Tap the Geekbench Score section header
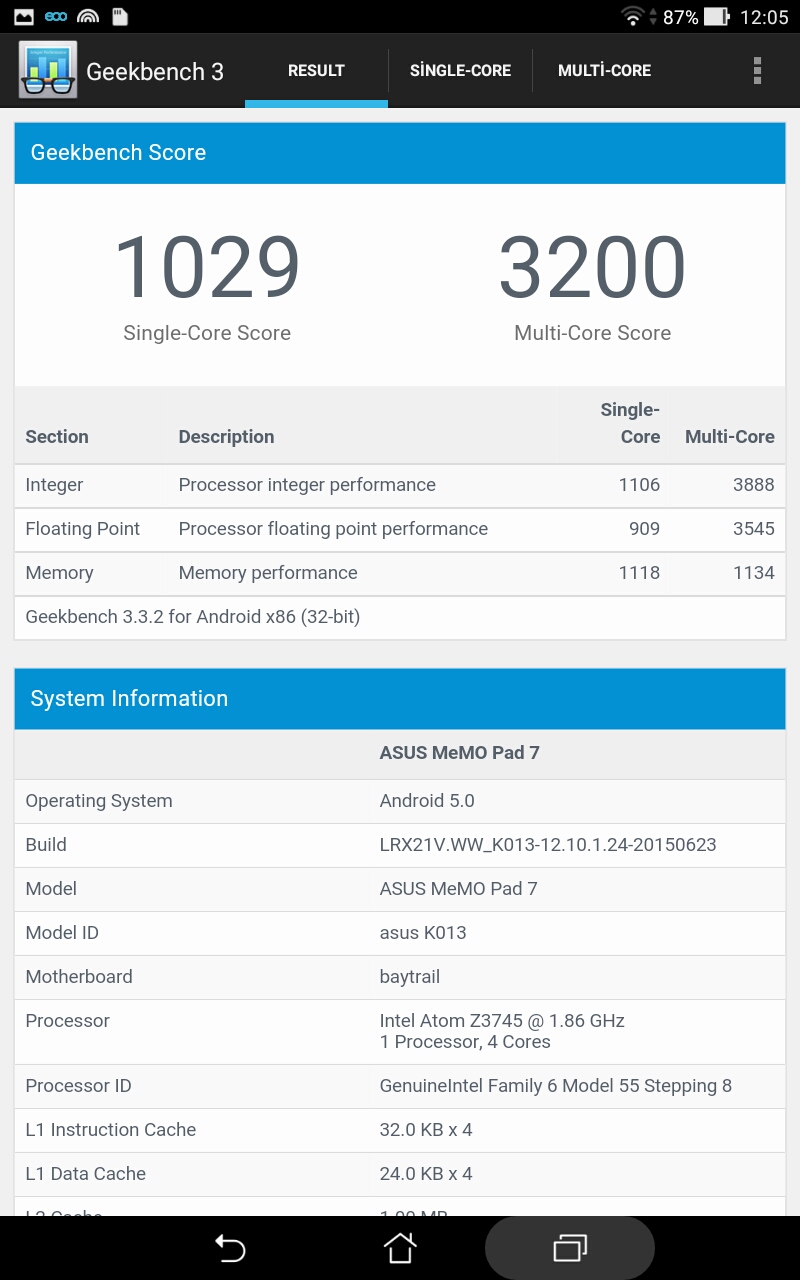This screenshot has width=800, height=1280. click(400, 153)
